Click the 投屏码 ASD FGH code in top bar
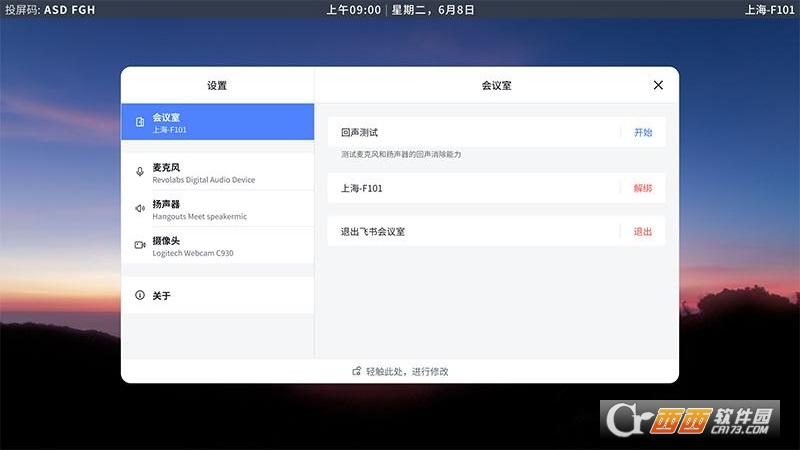This screenshot has width=800, height=450. pos(50,10)
